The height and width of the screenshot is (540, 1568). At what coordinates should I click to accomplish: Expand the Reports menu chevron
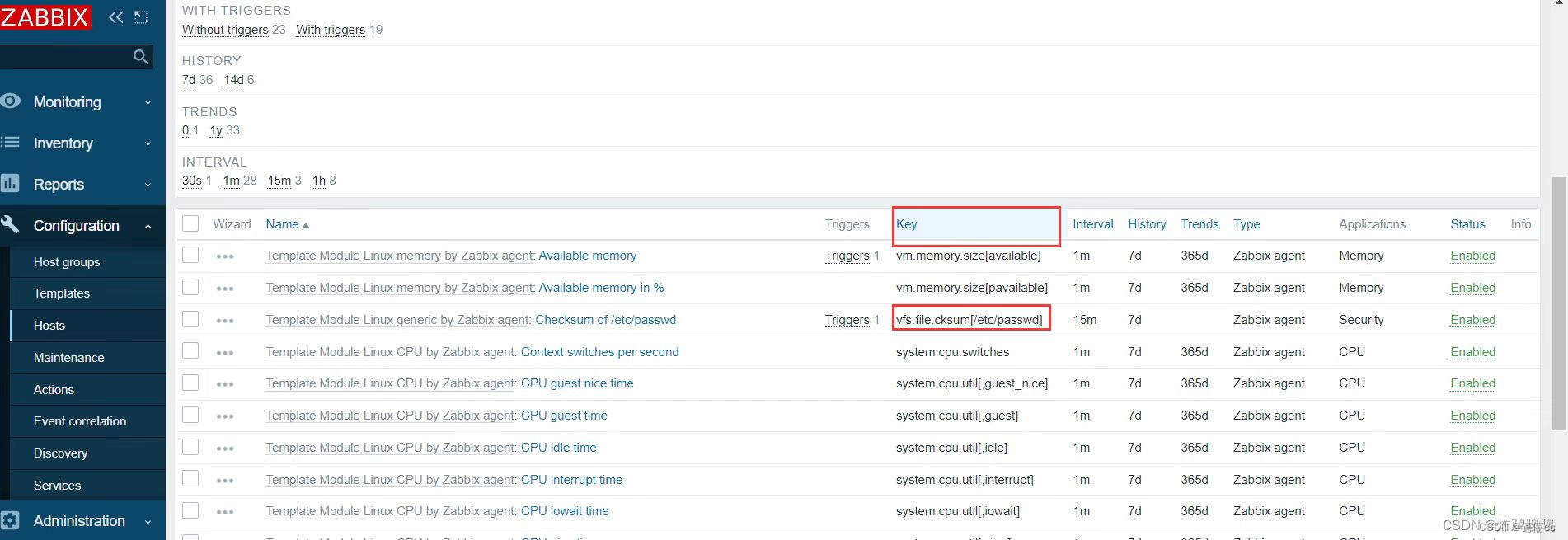[148, 185]
